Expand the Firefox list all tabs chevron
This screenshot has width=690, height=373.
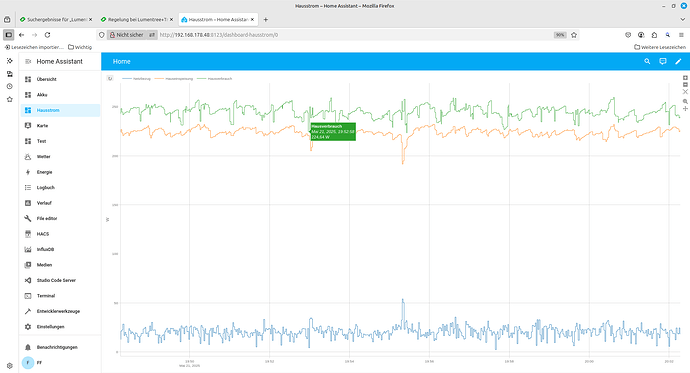pos(683,19)
